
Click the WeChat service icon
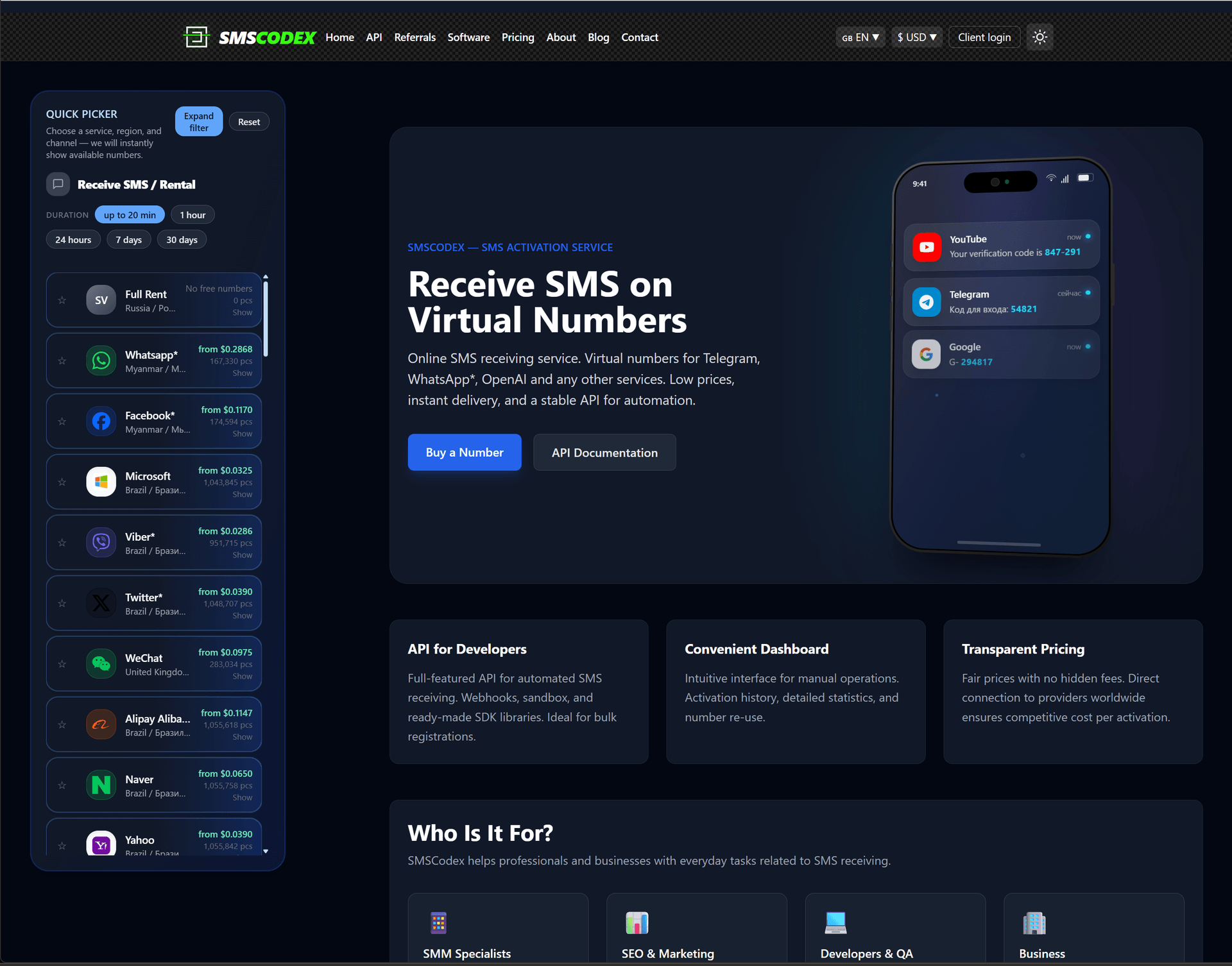tap(101, 664)
